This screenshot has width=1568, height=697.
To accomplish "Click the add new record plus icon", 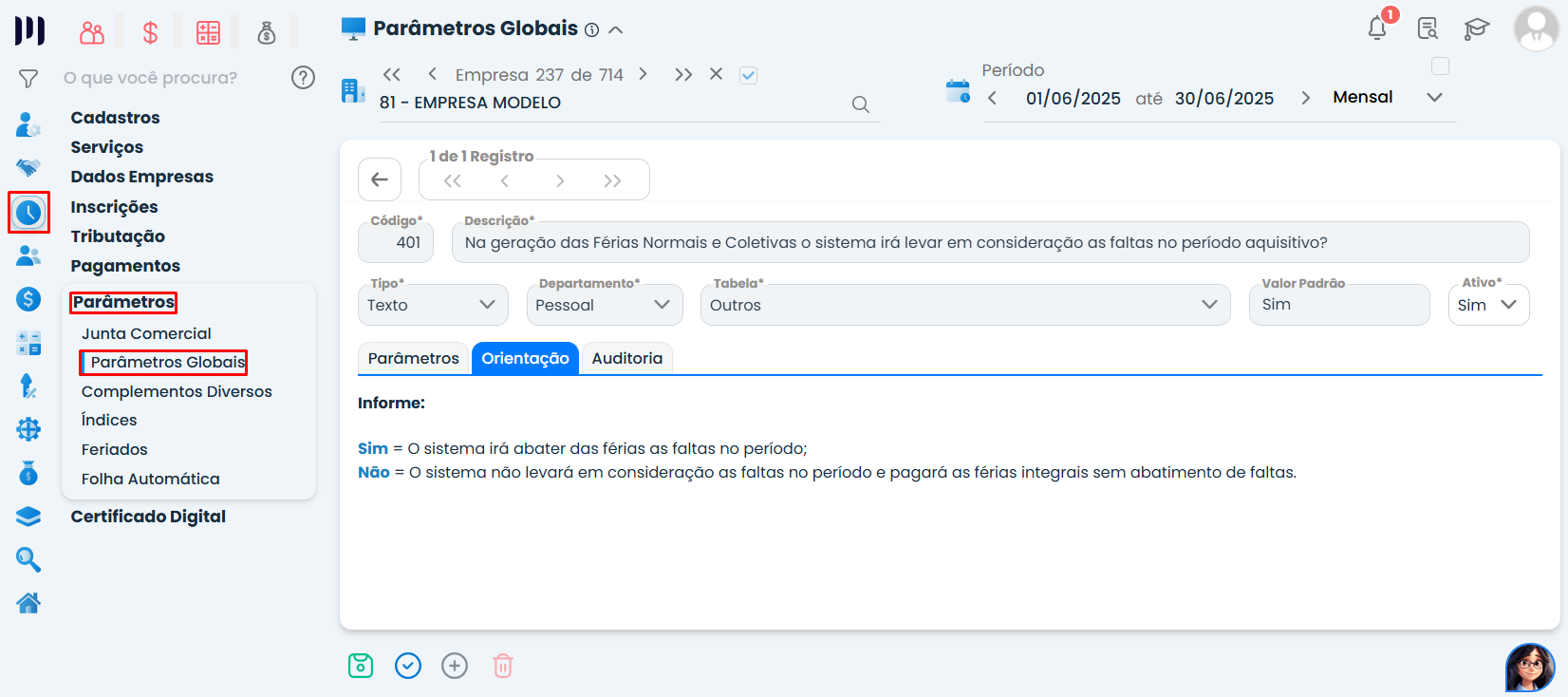I will point(455,666).
